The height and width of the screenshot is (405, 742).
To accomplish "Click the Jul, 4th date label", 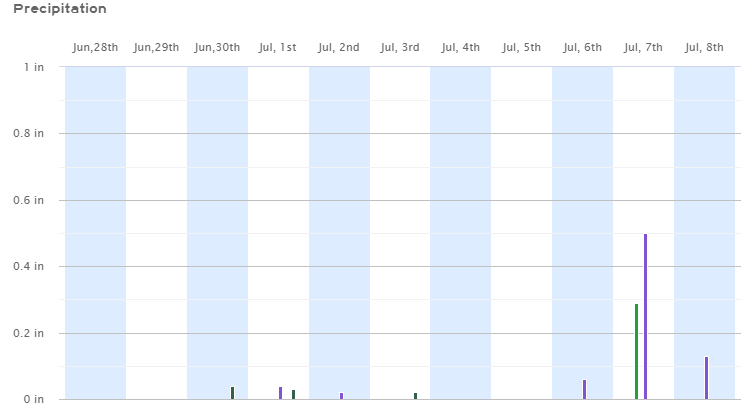I will (460, 47).
